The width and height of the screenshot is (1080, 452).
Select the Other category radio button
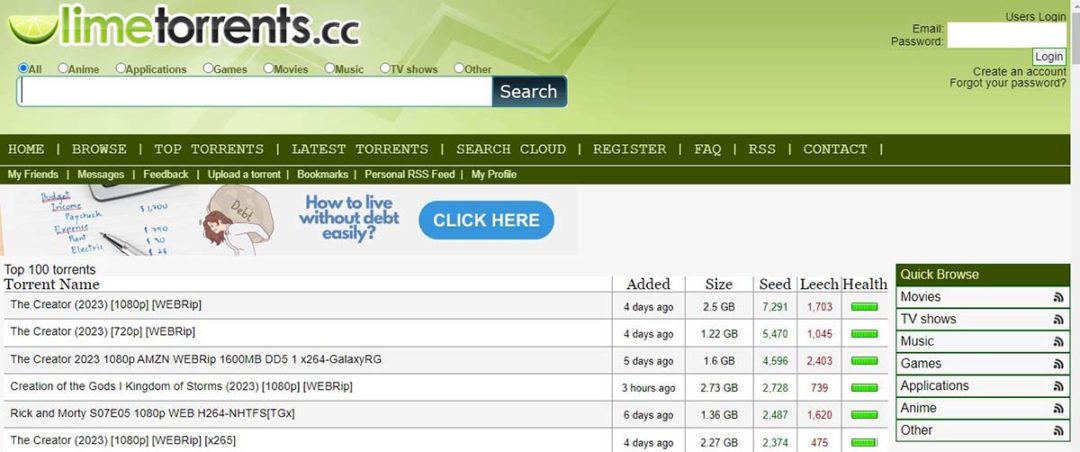pyautogui.click(x=459, y=69)
